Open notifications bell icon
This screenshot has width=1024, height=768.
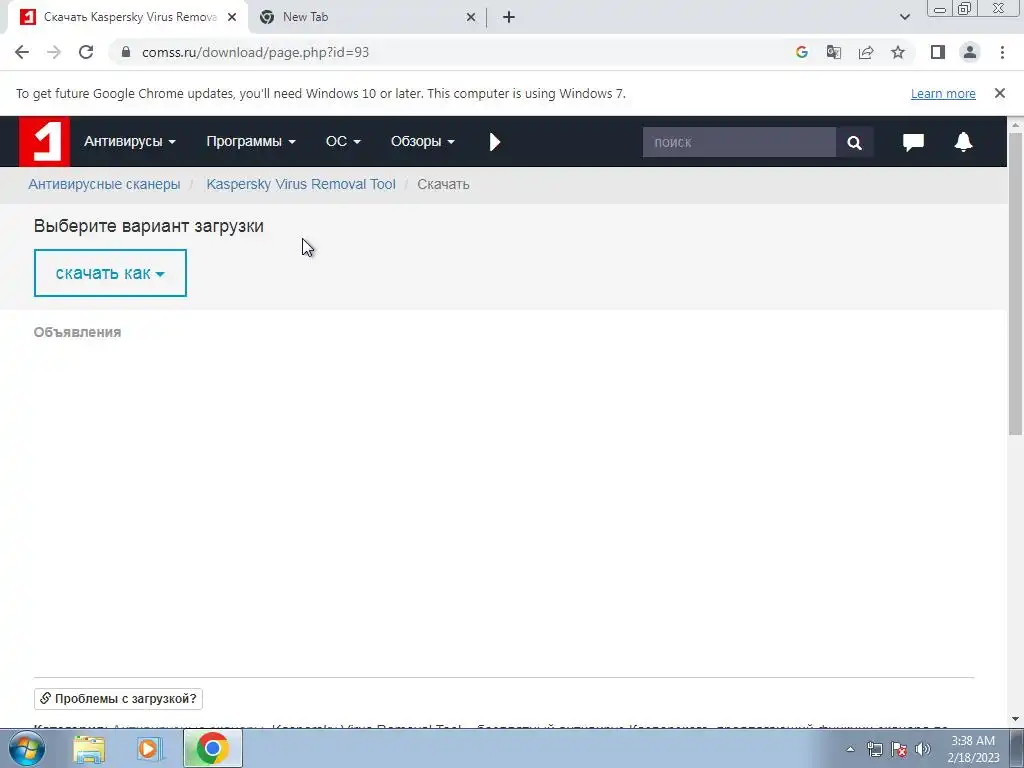coord(963,142)
